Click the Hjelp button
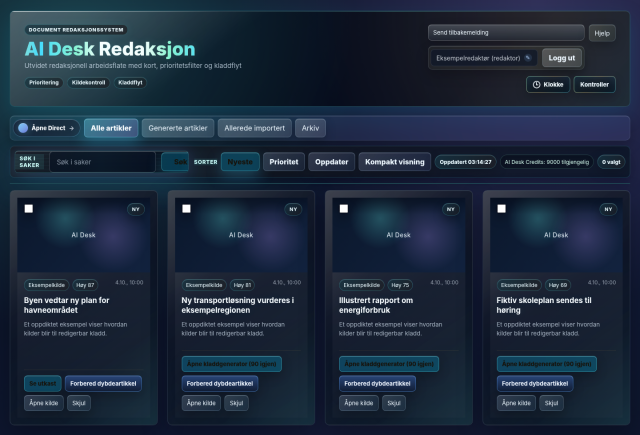The image size is (640, 435). [602, 33]
